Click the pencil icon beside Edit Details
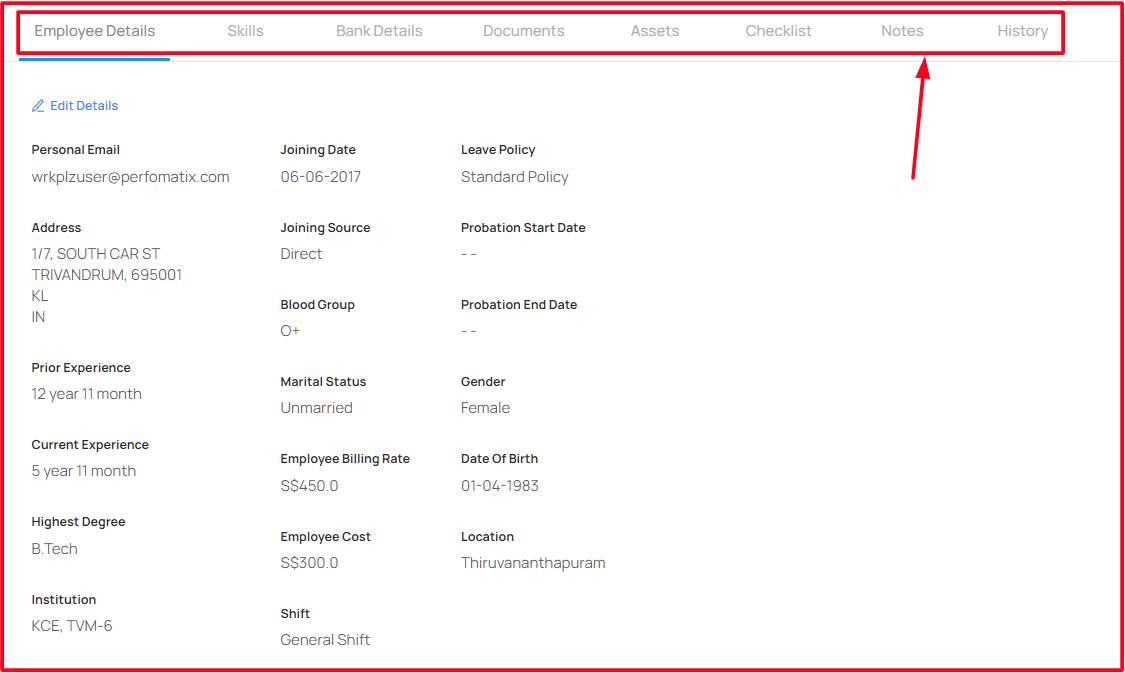Image resolution: width=1125 pixels, height=673 pixels. (x=38, y=106)
